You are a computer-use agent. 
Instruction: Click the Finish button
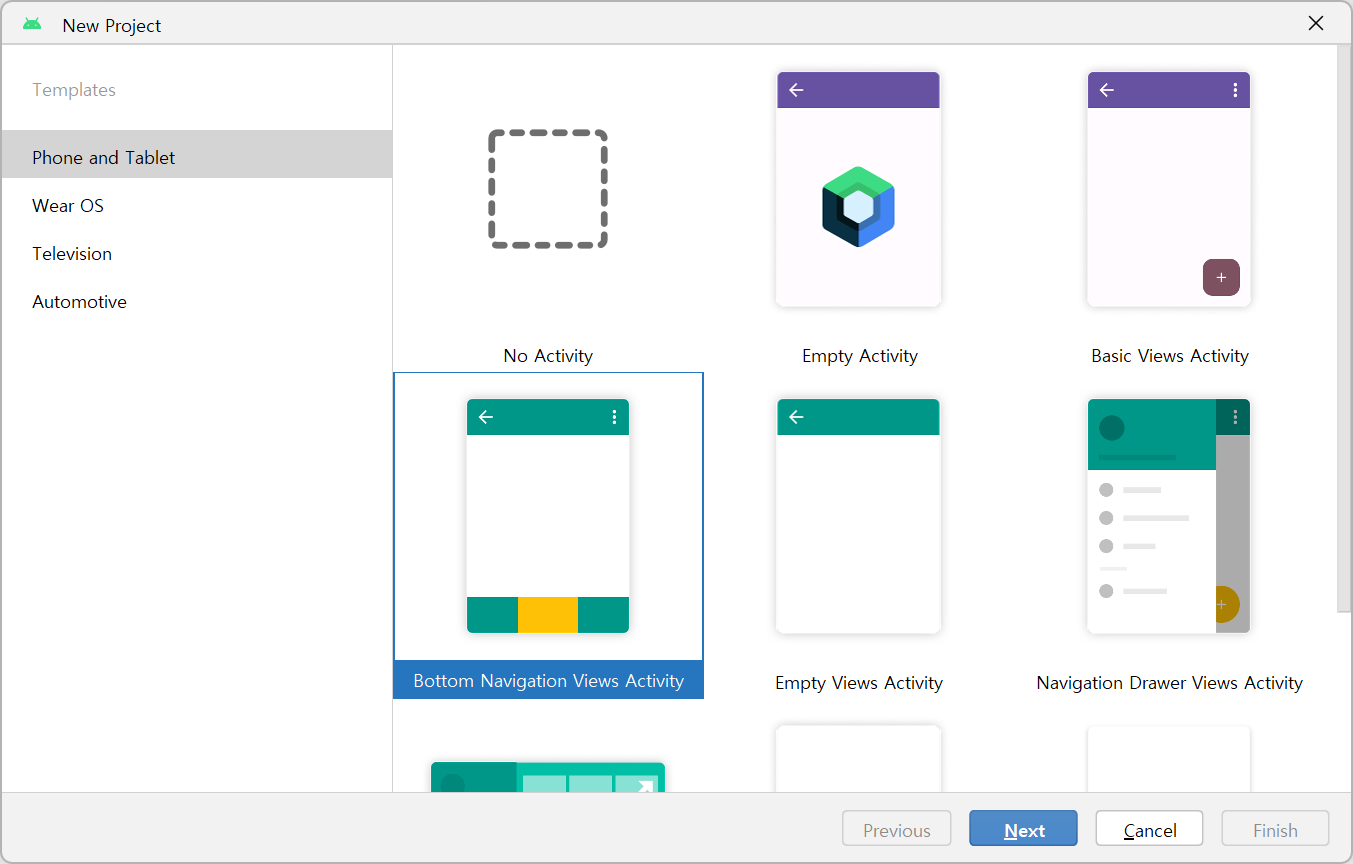tap(1275, 829)
